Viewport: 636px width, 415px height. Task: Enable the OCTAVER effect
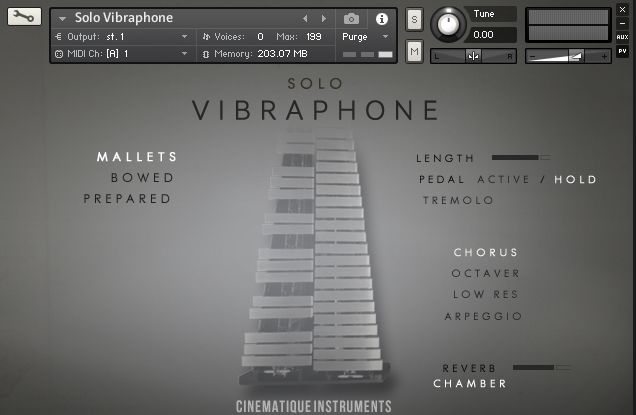(486, 273)
